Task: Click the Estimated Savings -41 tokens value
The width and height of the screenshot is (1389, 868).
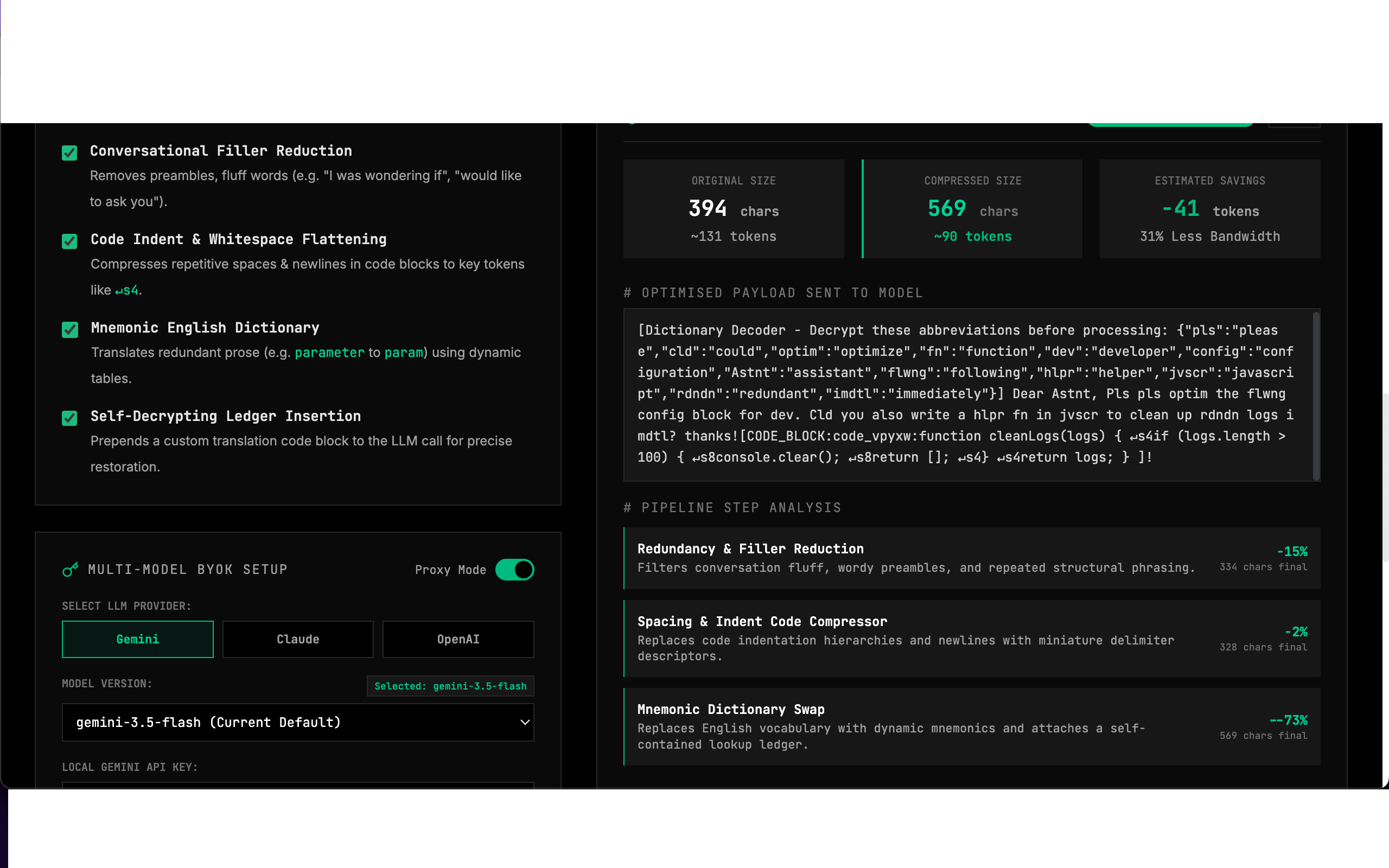Action: point(1210,209)
